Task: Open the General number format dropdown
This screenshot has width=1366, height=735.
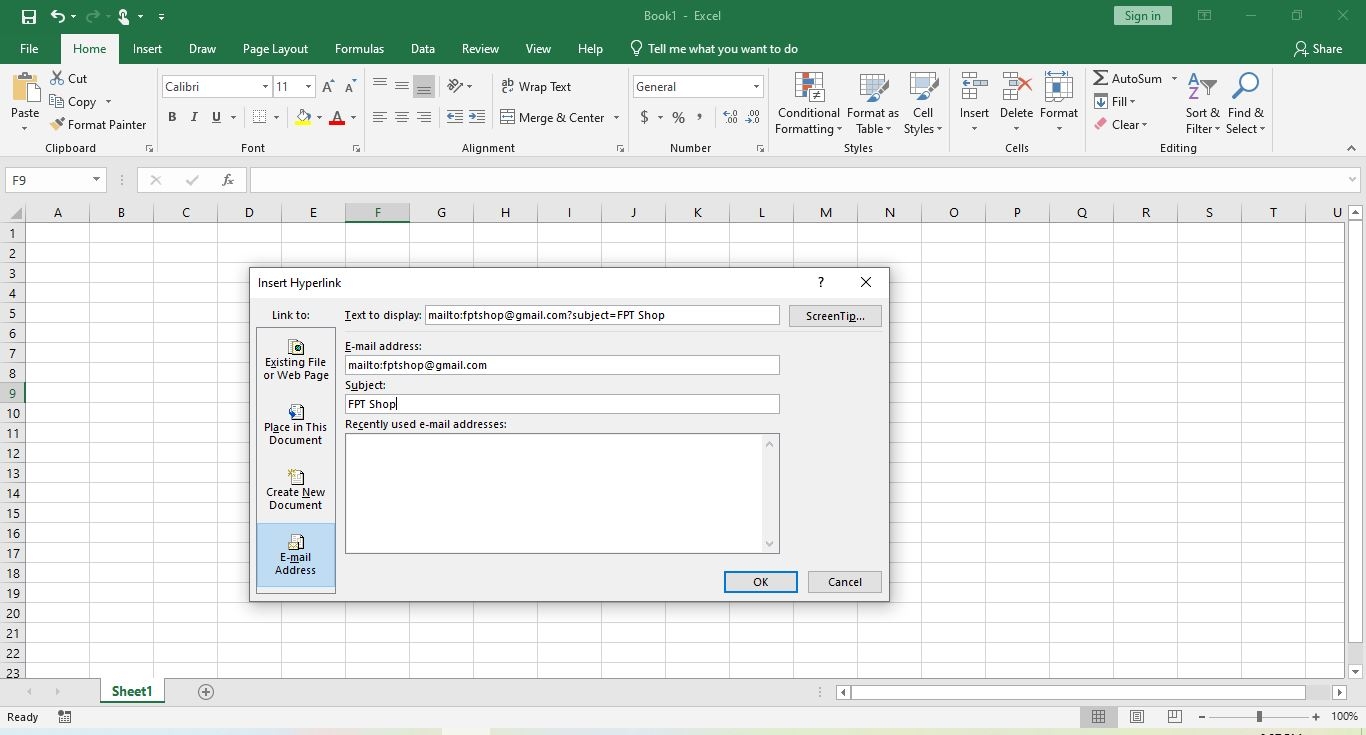Action: point(756,87)
